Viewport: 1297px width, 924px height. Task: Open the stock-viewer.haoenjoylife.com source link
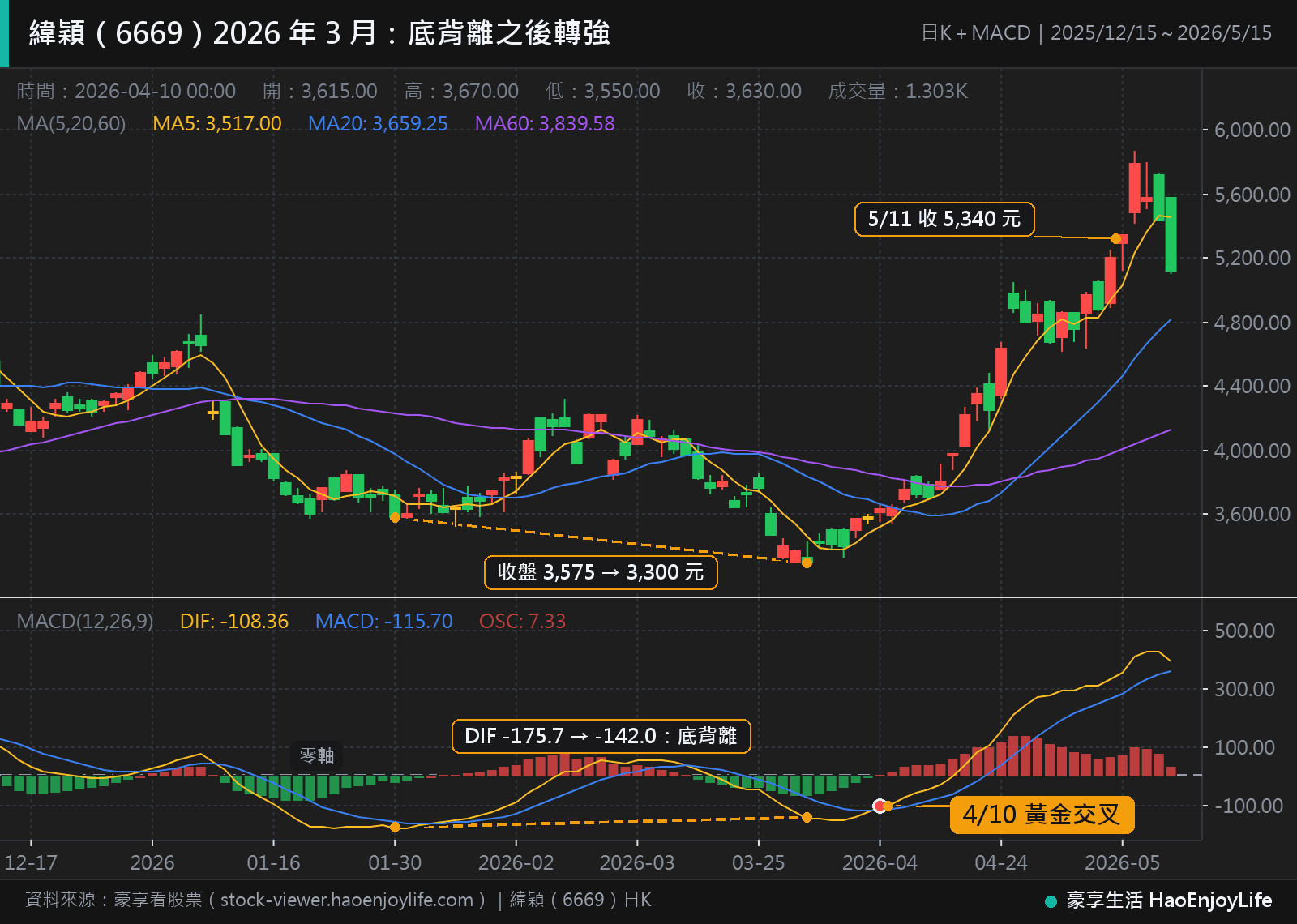[347, 900]
